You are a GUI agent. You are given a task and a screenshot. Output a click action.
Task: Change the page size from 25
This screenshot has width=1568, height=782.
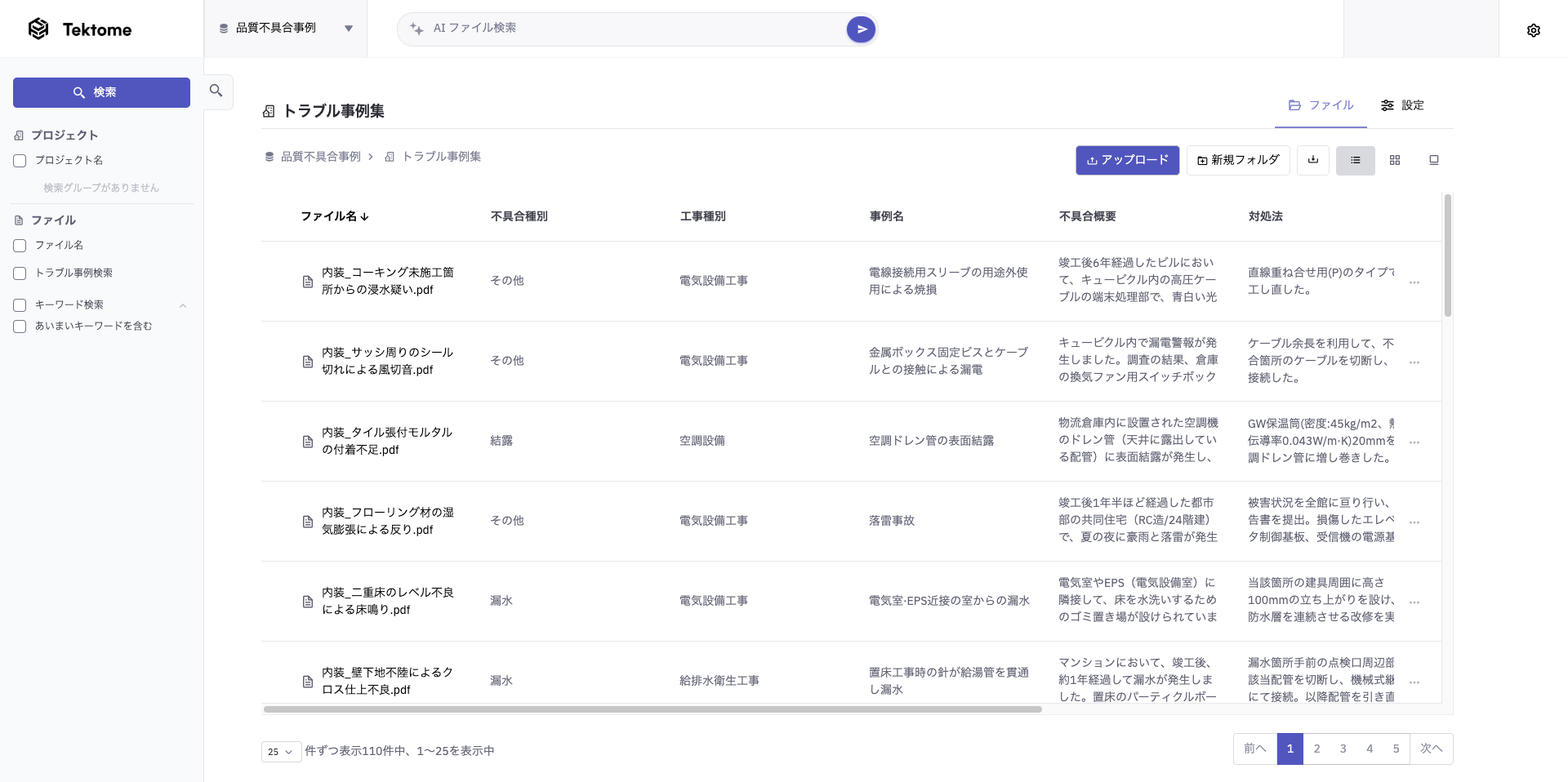pos(281,751)
